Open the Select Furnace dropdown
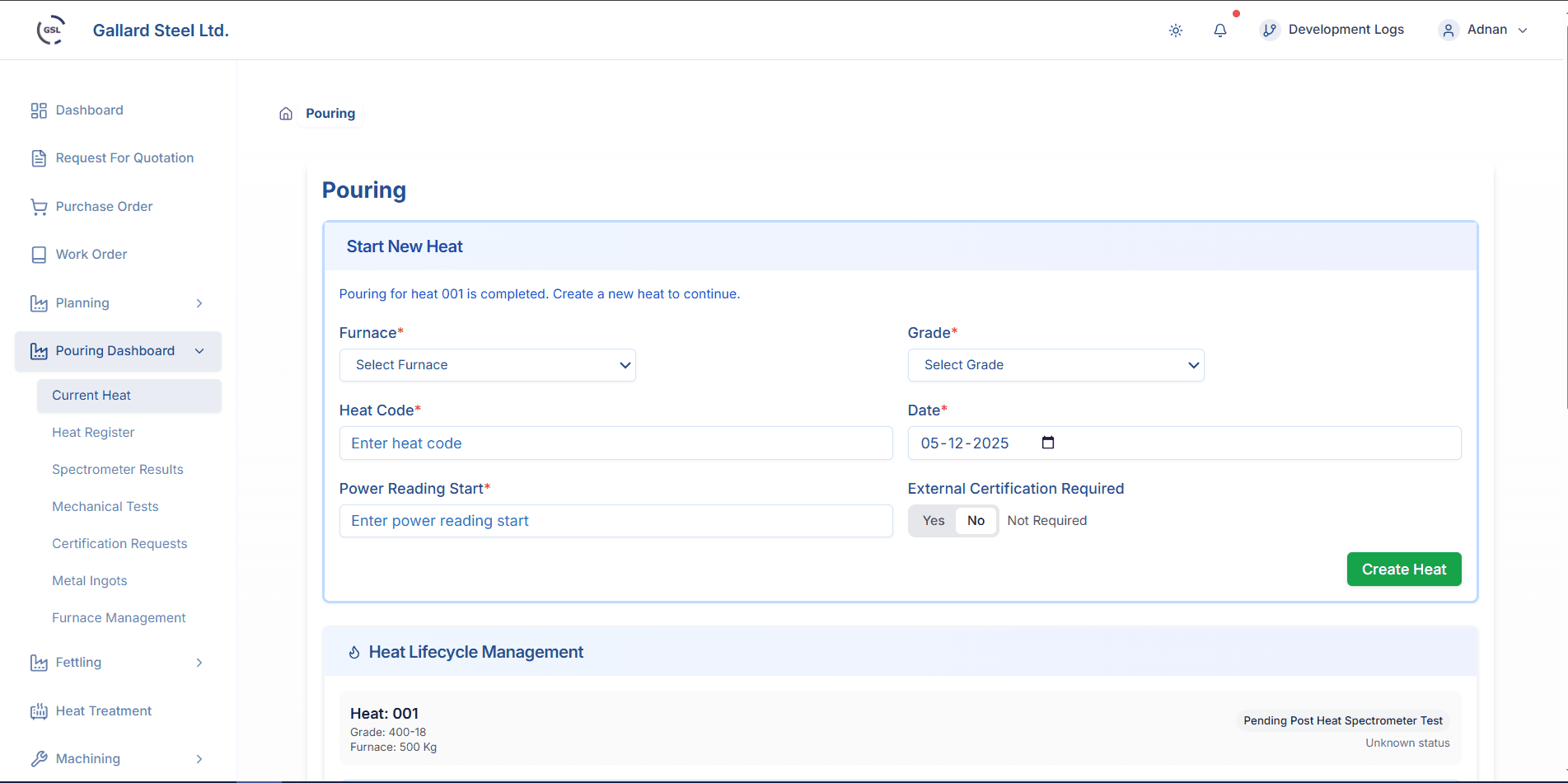This screenshot has height=783, width=1568. [x=487, y=364]
